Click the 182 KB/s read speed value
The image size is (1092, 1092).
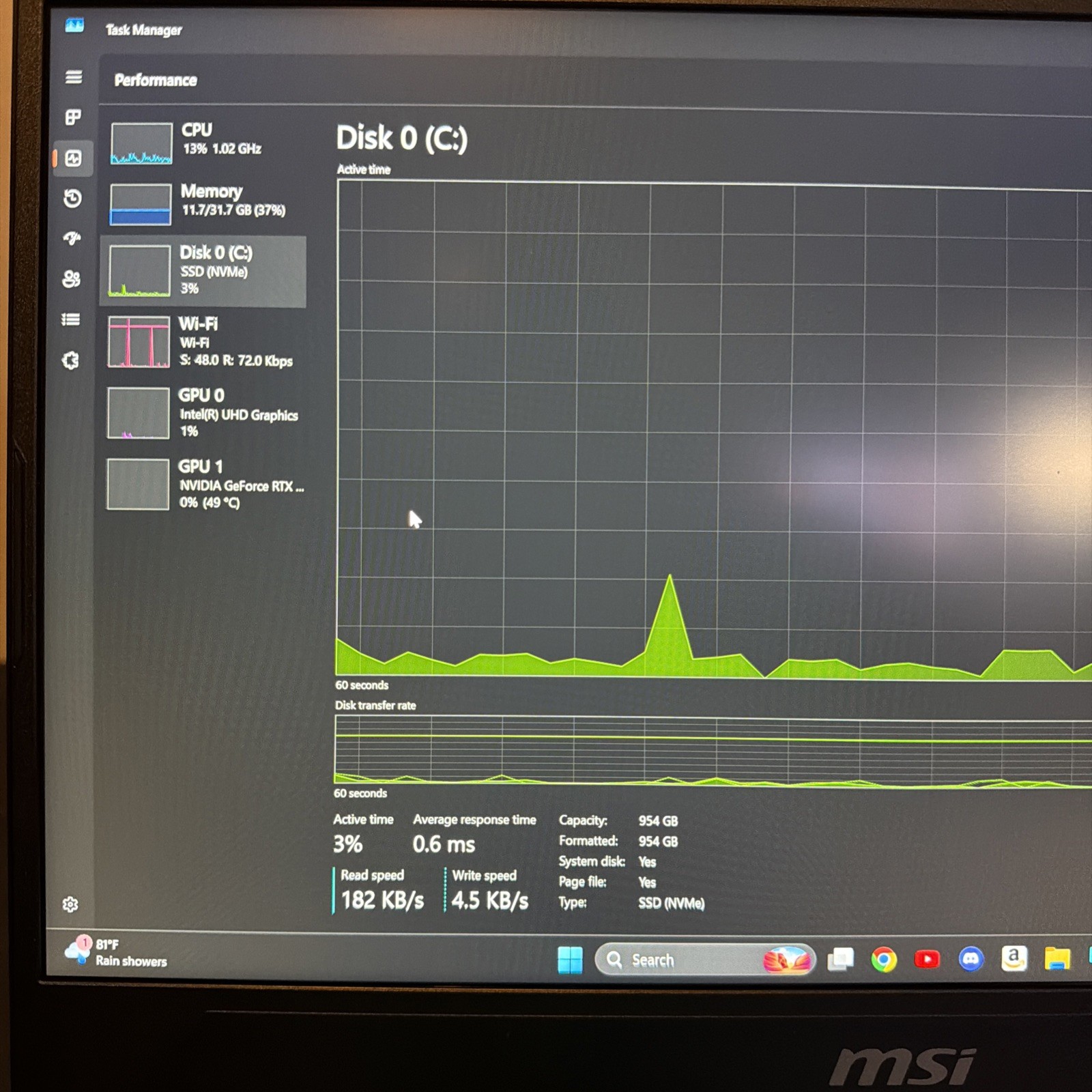[x=382, y=900]
